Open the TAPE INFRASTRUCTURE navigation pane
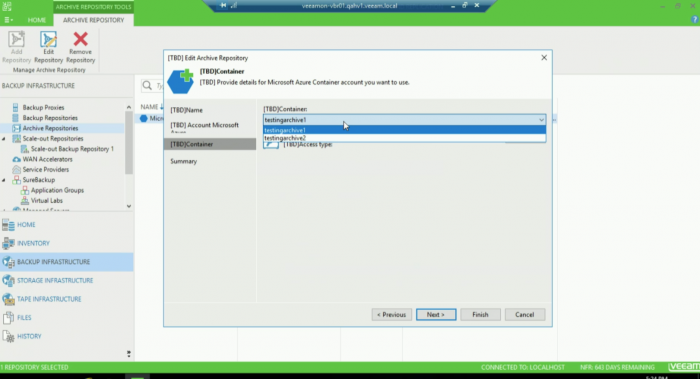This screenshot has width=700, height=379. 67,299
